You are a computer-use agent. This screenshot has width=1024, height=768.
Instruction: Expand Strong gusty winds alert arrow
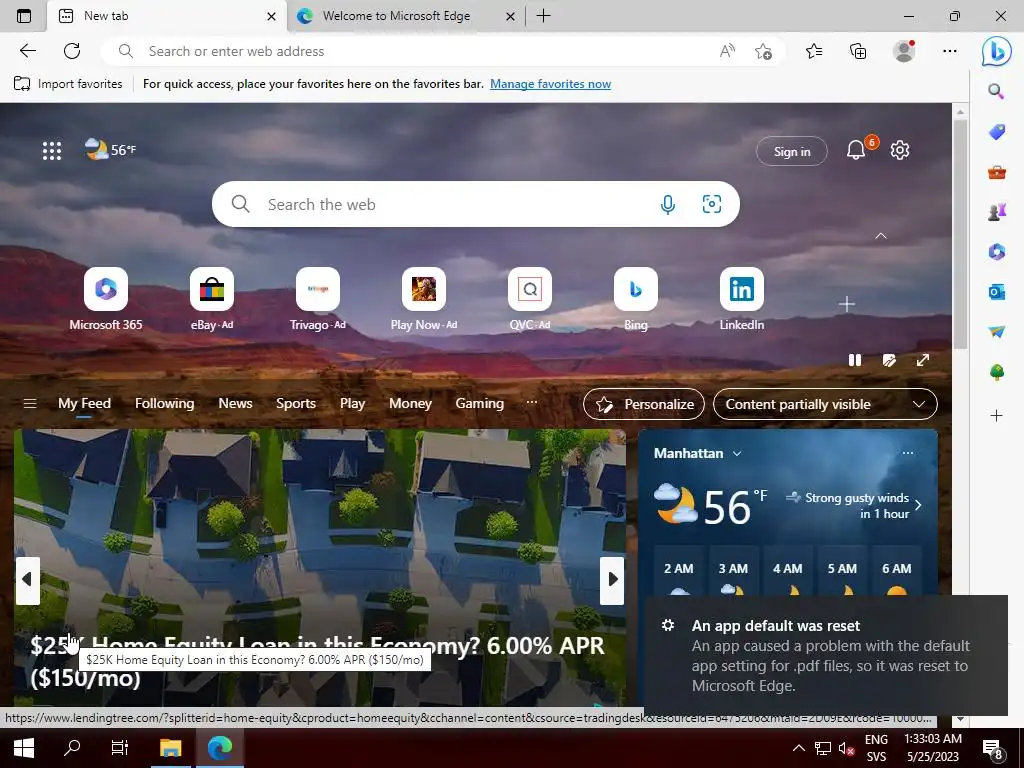tap(918, 505)
